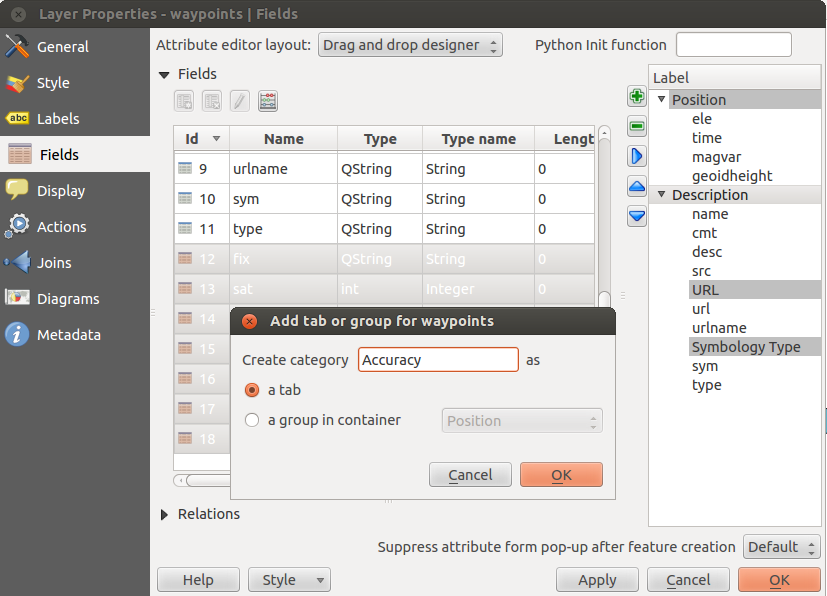The image size is (827, 596).
Task: Click the Apply button
Action: pyautogui.click(x=597, y=580)
